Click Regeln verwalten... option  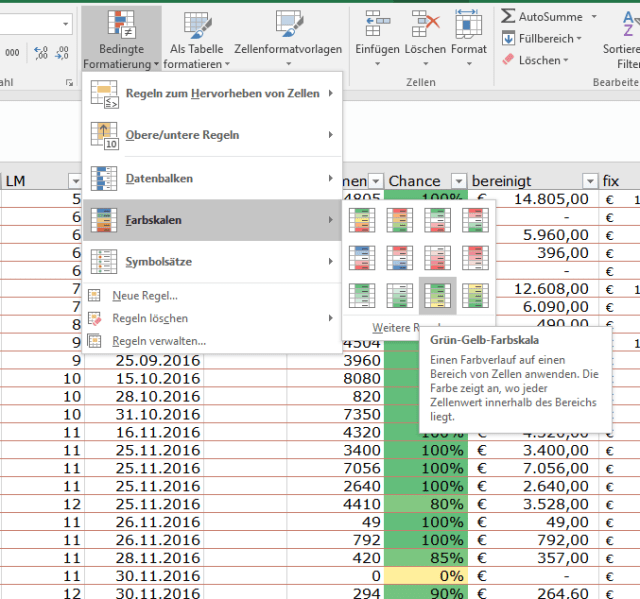tap(159, 341)
